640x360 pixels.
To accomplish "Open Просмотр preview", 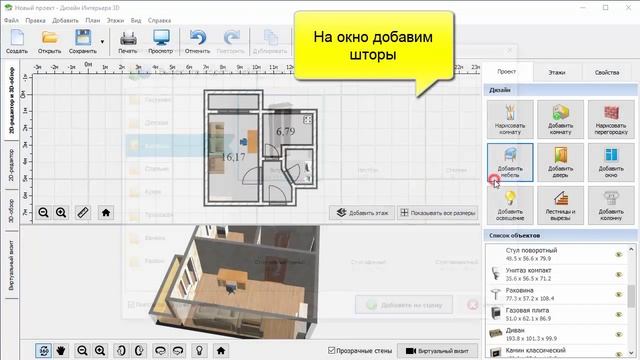I will coord(160,42).
